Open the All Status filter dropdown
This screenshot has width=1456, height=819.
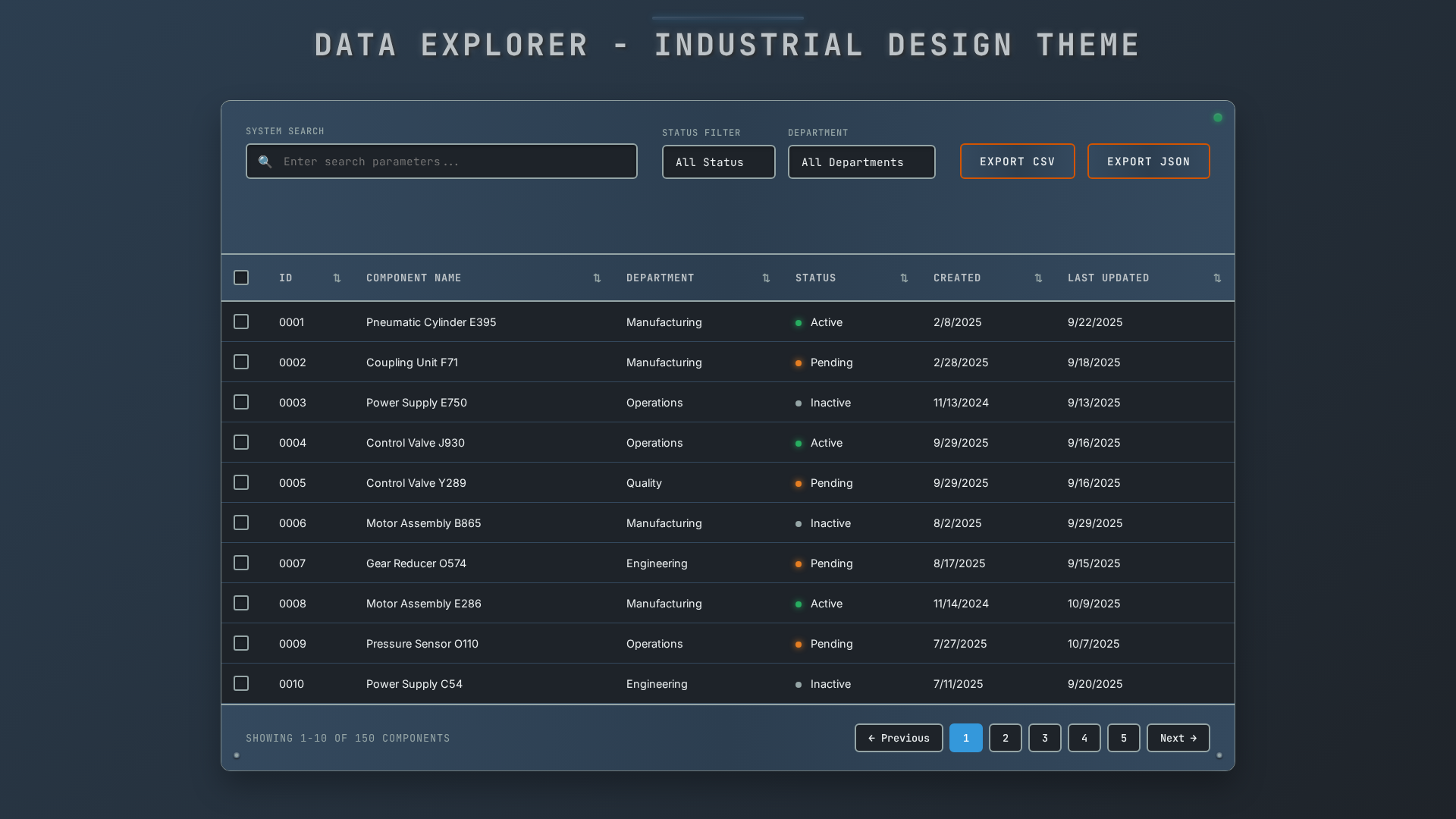pyautogui.click(x=718, y=162)
